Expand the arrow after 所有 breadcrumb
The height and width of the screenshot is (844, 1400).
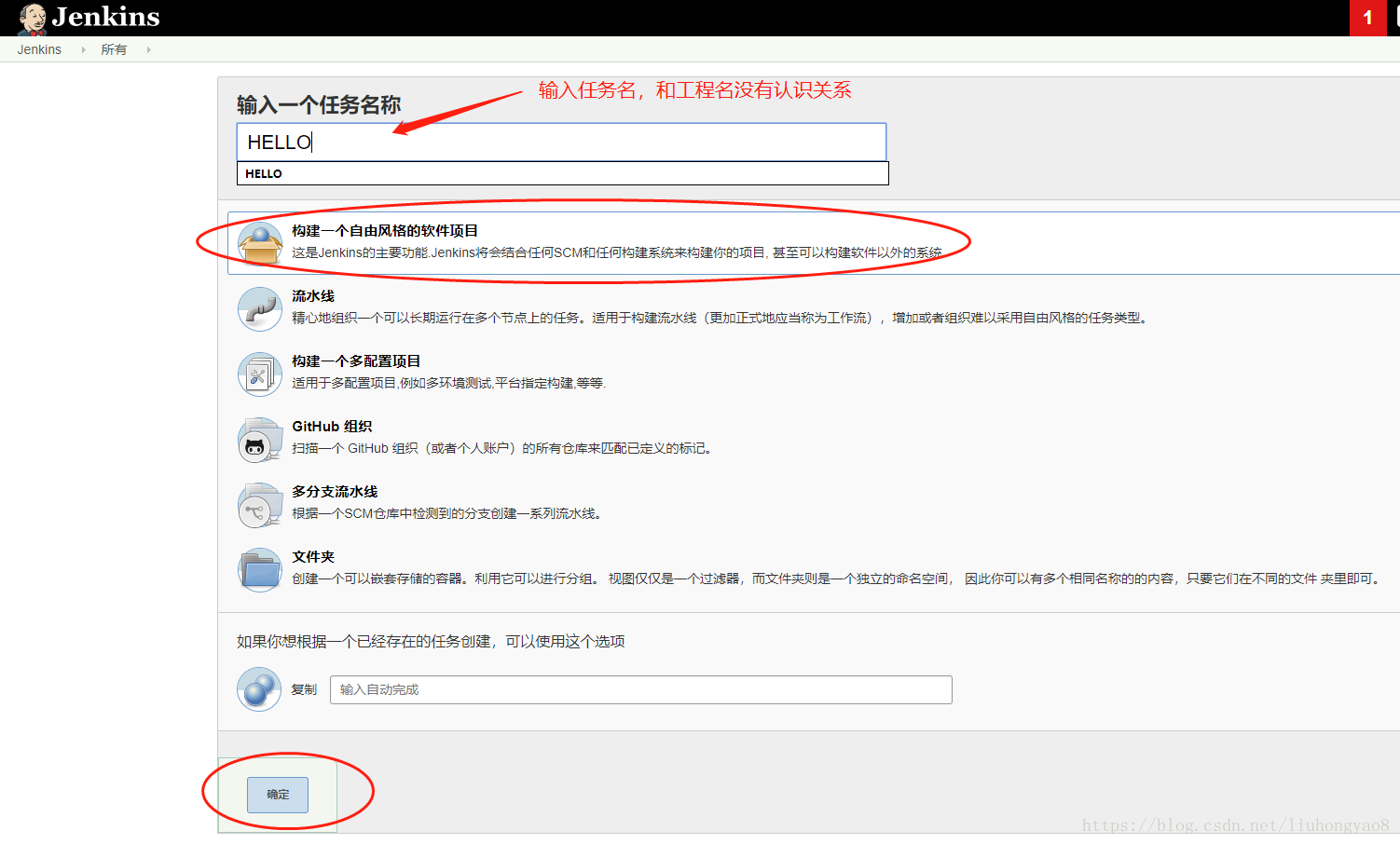(x=148, y=49)
